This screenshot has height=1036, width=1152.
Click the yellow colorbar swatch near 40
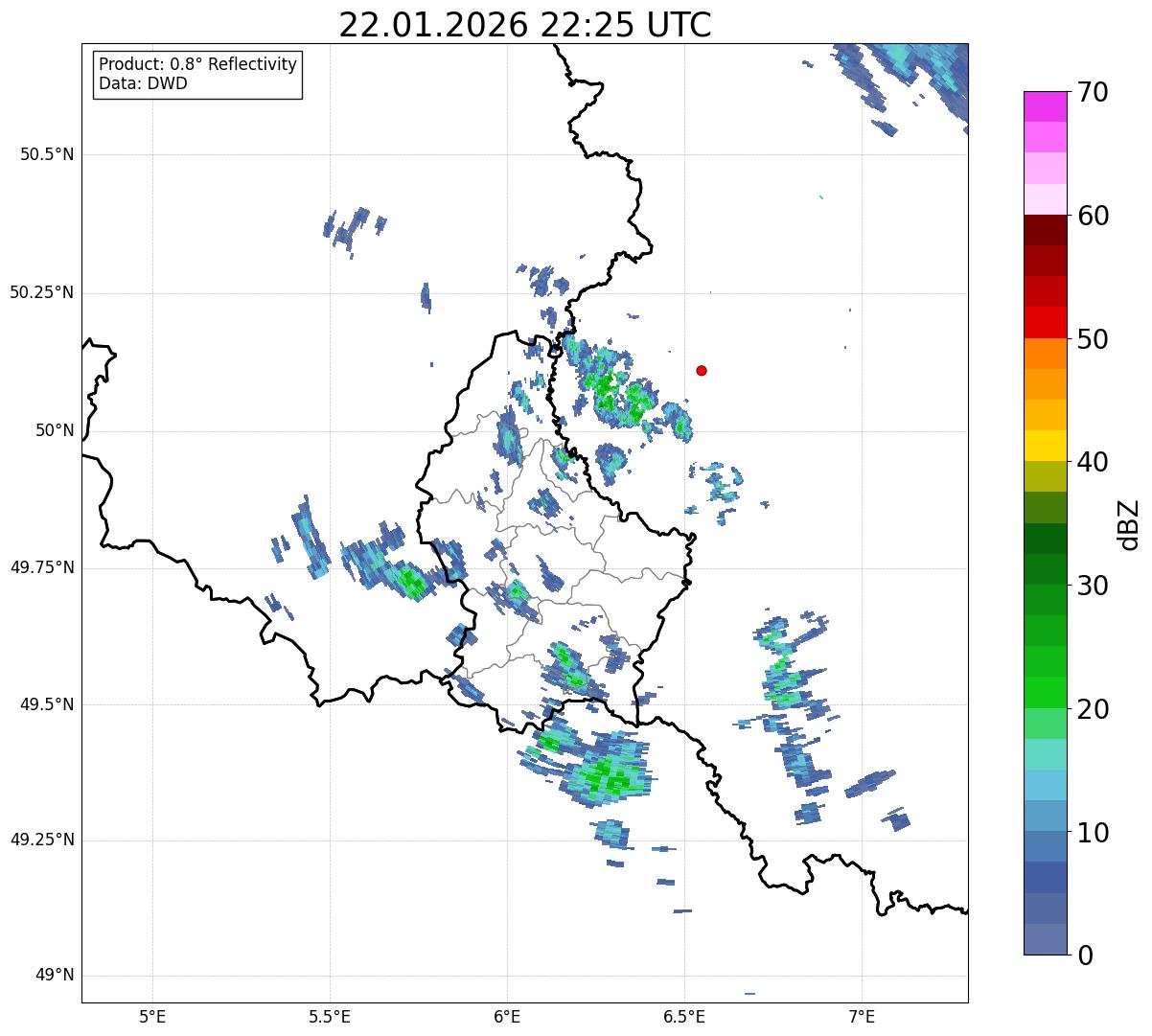[1045, 446]
